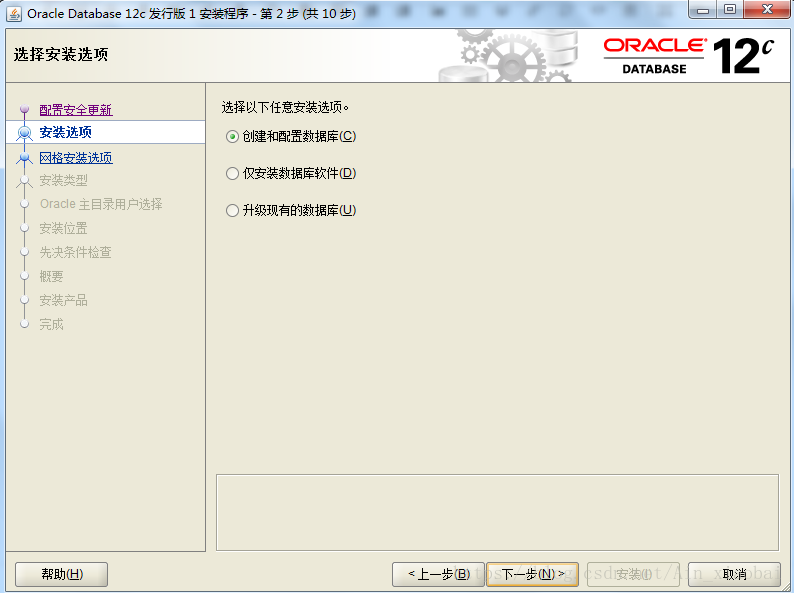The width and height of the screenshot is (794, 593).
Task: Select 创建和配置数据库(C) radio option
Action: 291,136
